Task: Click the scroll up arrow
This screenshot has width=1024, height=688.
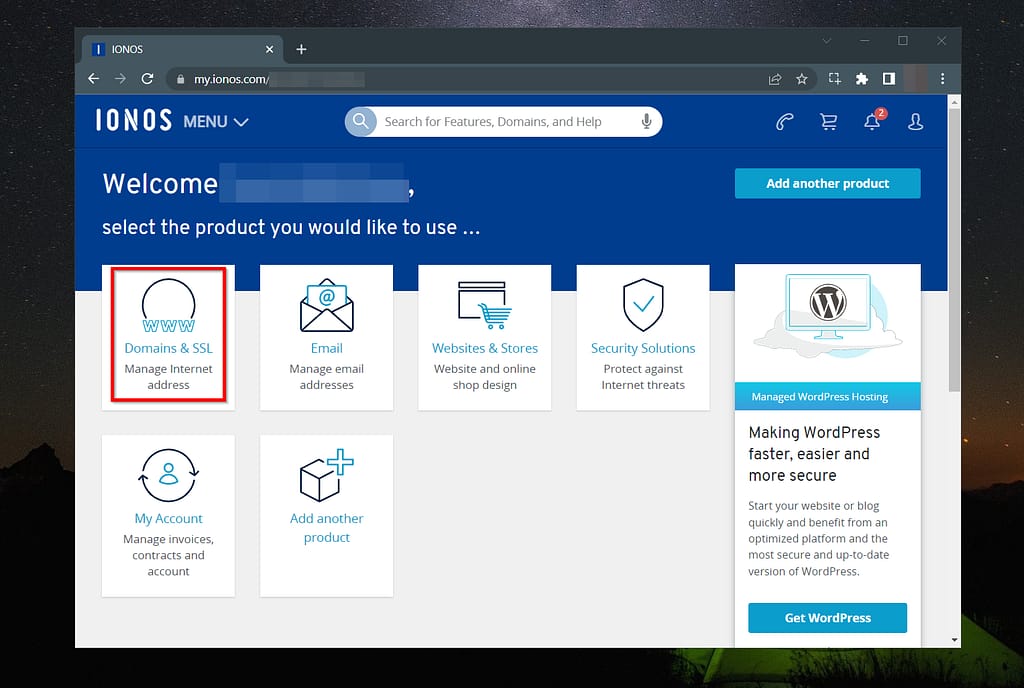Action: click(955, 102)
